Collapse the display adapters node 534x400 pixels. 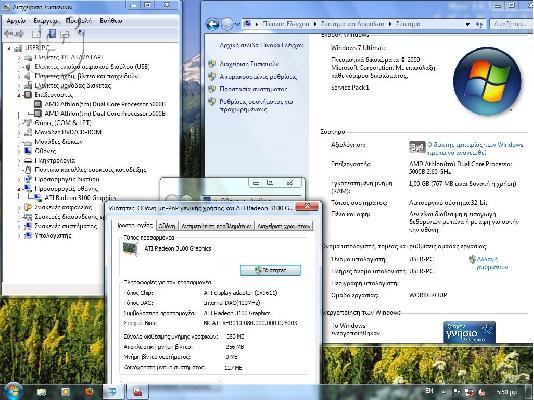point(19,189)
